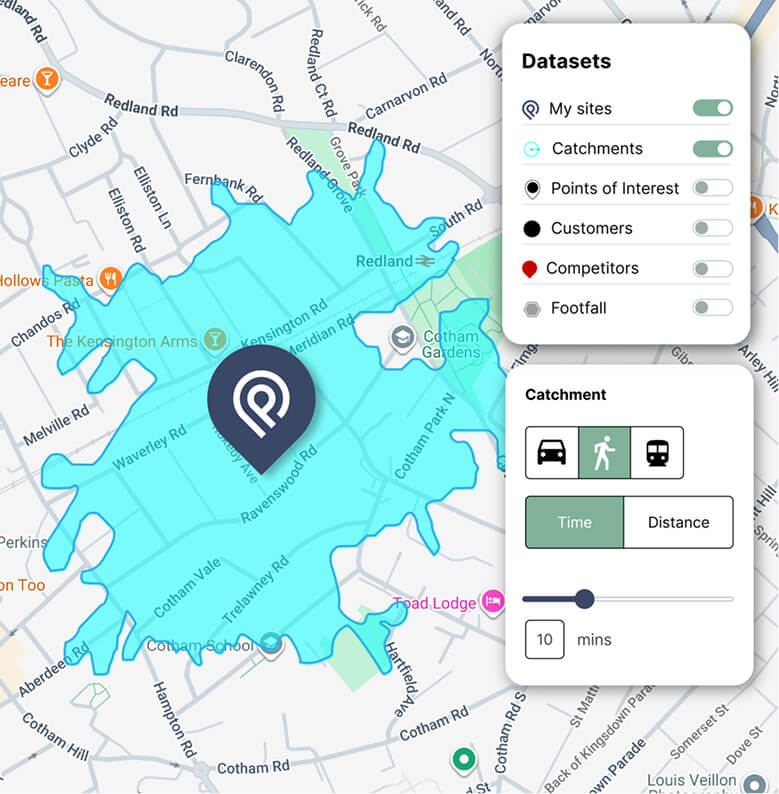The width and height of the screenshot is (779, 794).
Task: Open Toad Lodge hotel marker
Action: click(492, 602)
